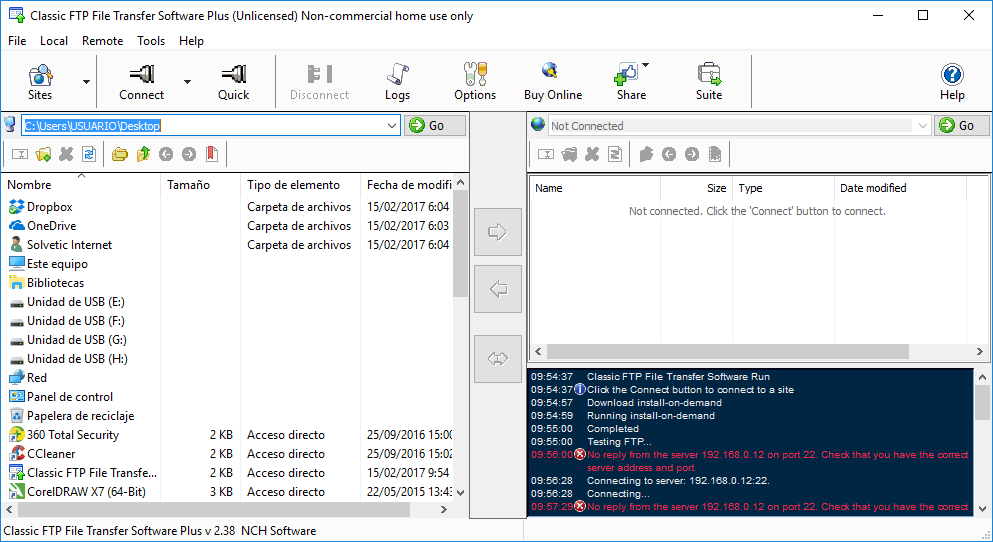Create a new local folder

[x=43, y=154]
